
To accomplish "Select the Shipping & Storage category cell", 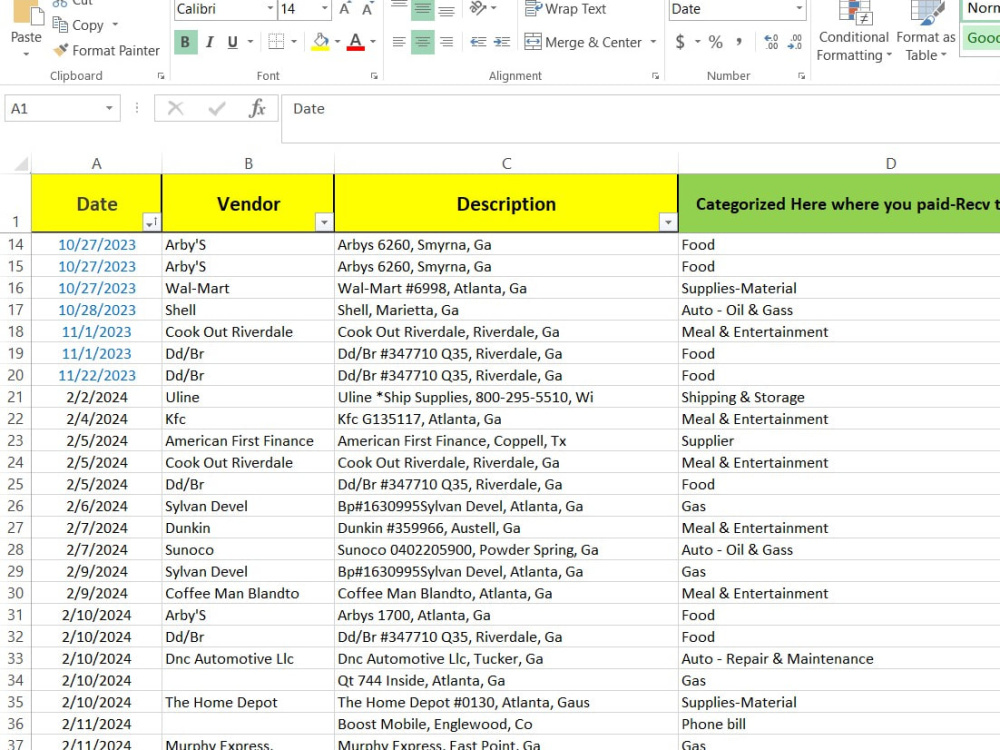I will (839, 397).
